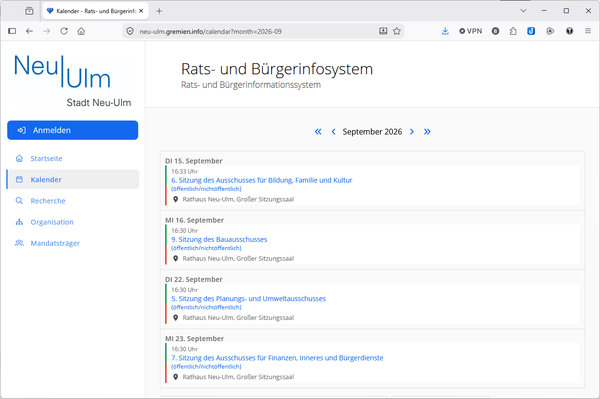
Task: Click the Anmelden login button
Action: (x=73, y=130)
